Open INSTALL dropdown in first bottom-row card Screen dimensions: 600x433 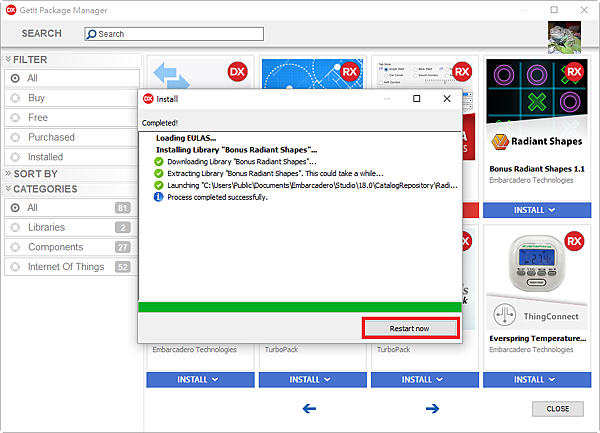click(x=200, y=379)
